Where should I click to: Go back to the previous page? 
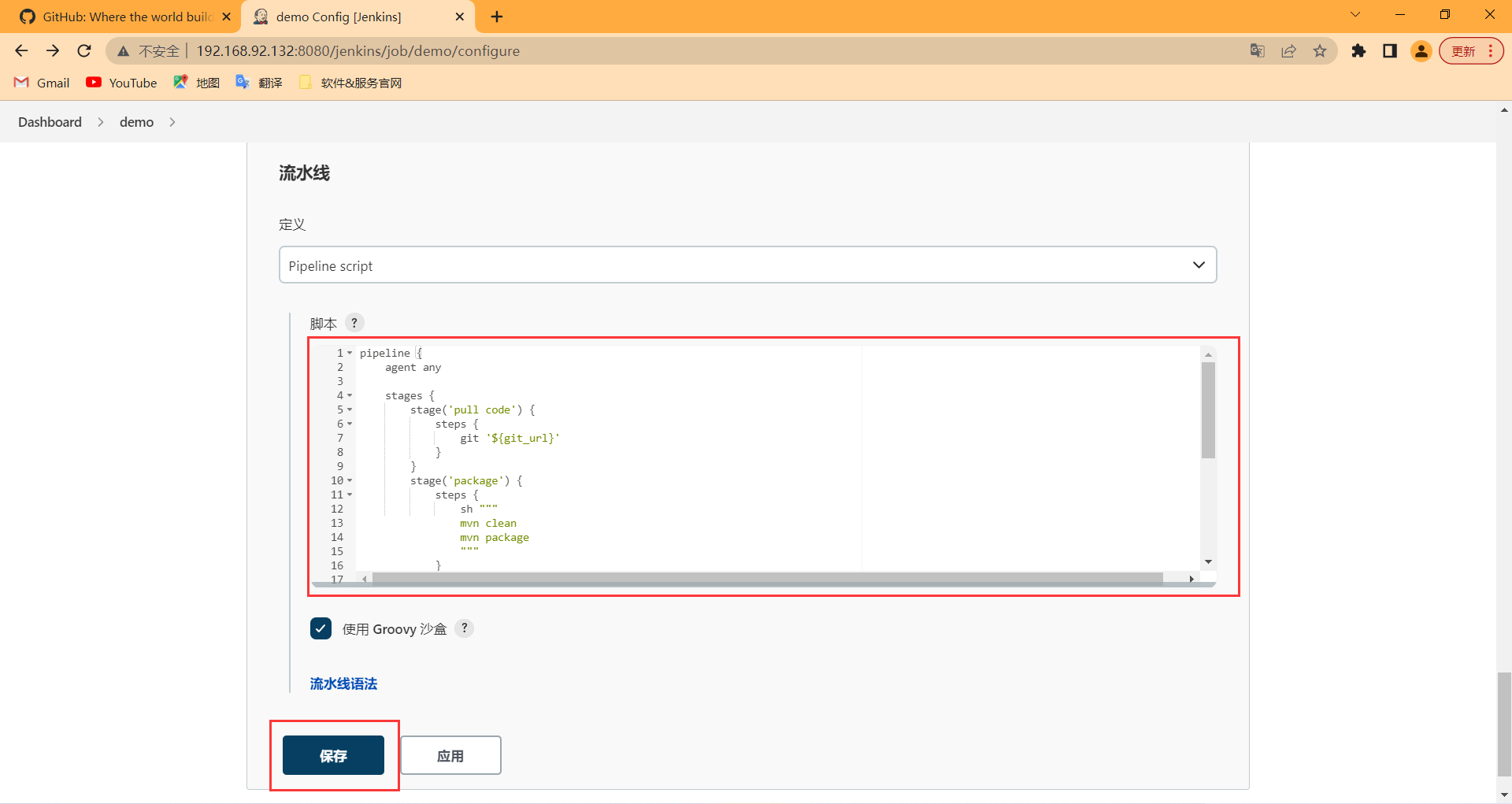[21, 51]
